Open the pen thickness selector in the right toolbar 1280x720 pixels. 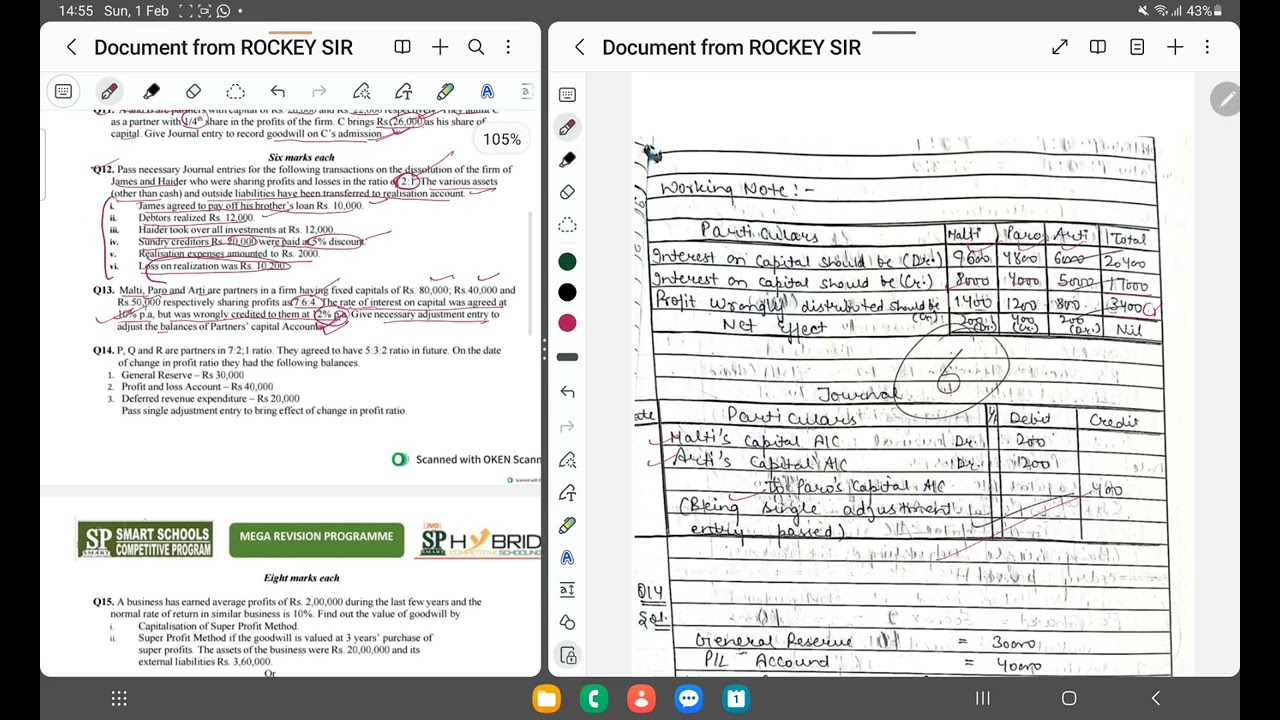[x=567, y=357]
